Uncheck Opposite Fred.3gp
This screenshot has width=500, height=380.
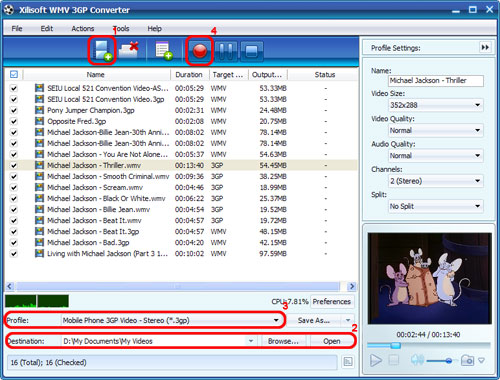pyautogui.click(x=14, y=121)
